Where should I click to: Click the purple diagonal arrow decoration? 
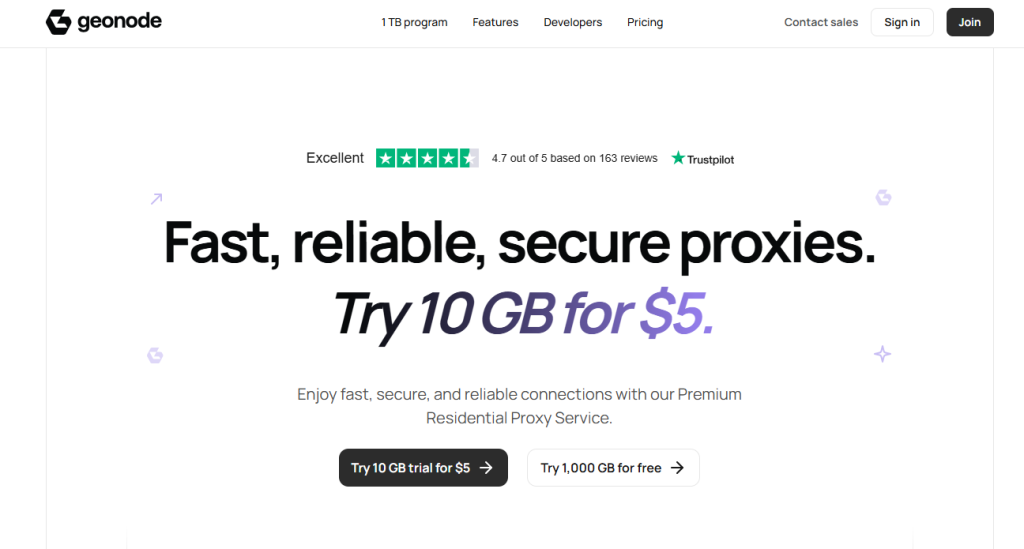click(156, 198)
